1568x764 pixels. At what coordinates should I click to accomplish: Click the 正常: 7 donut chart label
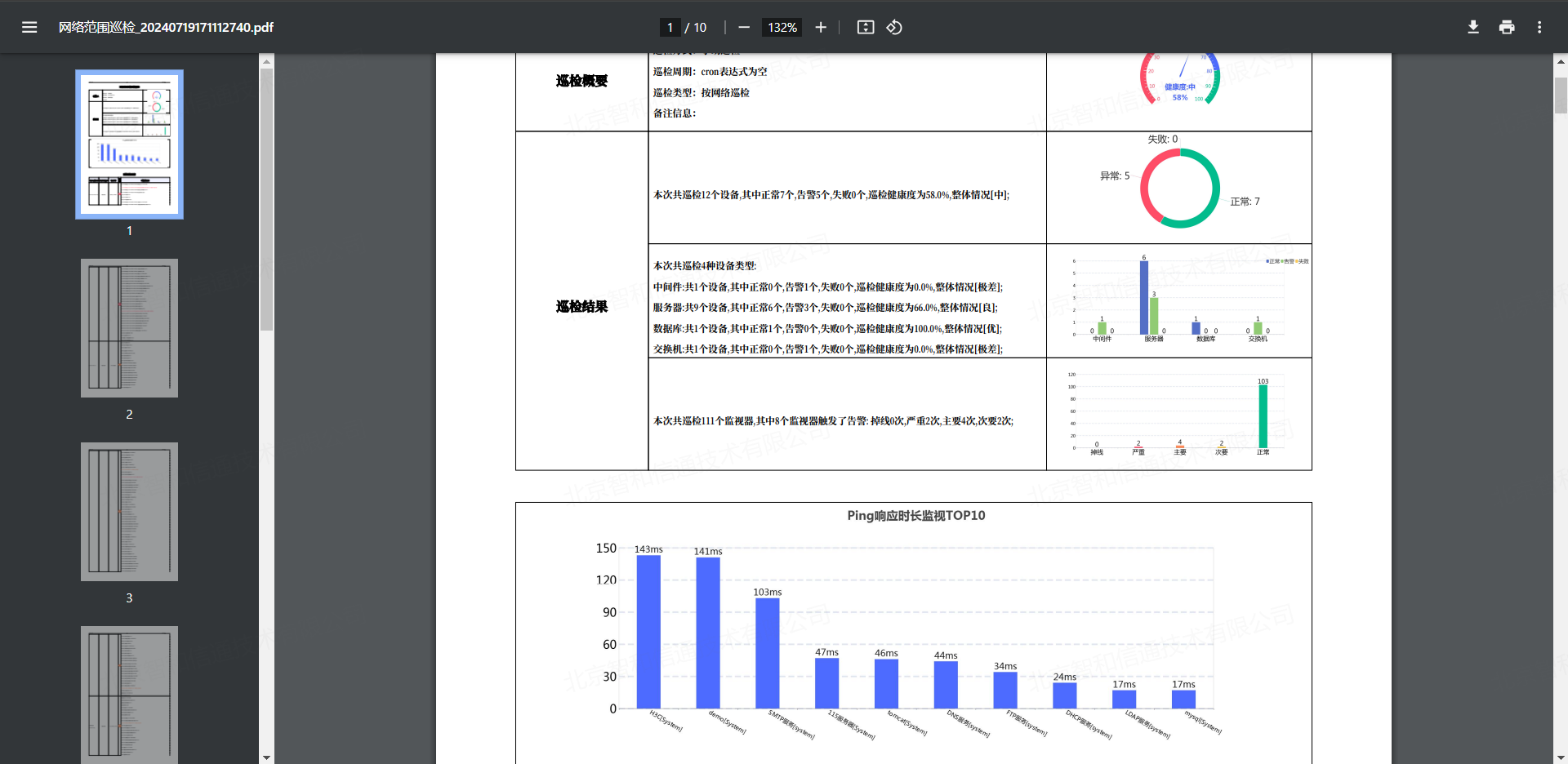point(1245,202)
